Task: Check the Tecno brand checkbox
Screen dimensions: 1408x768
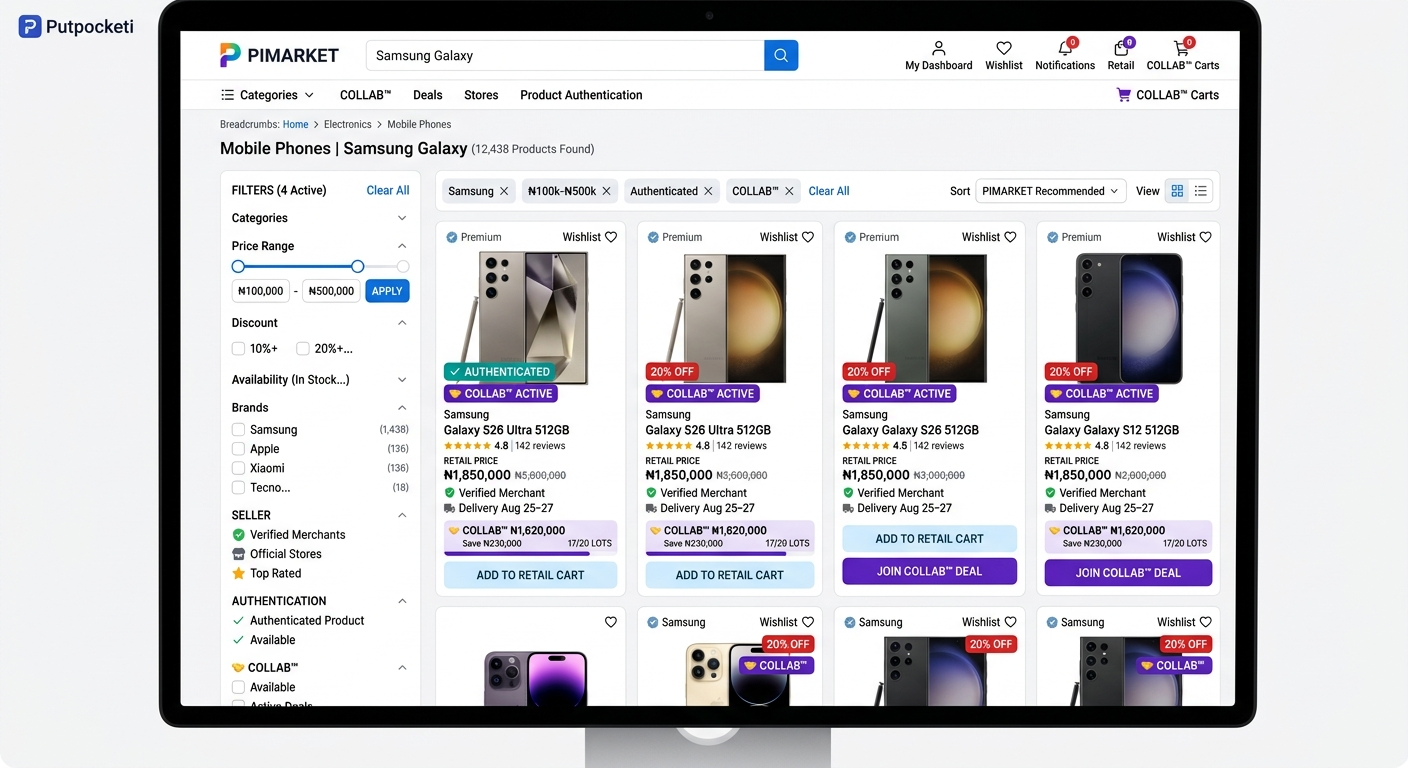Action: click(x=238, y=488)
